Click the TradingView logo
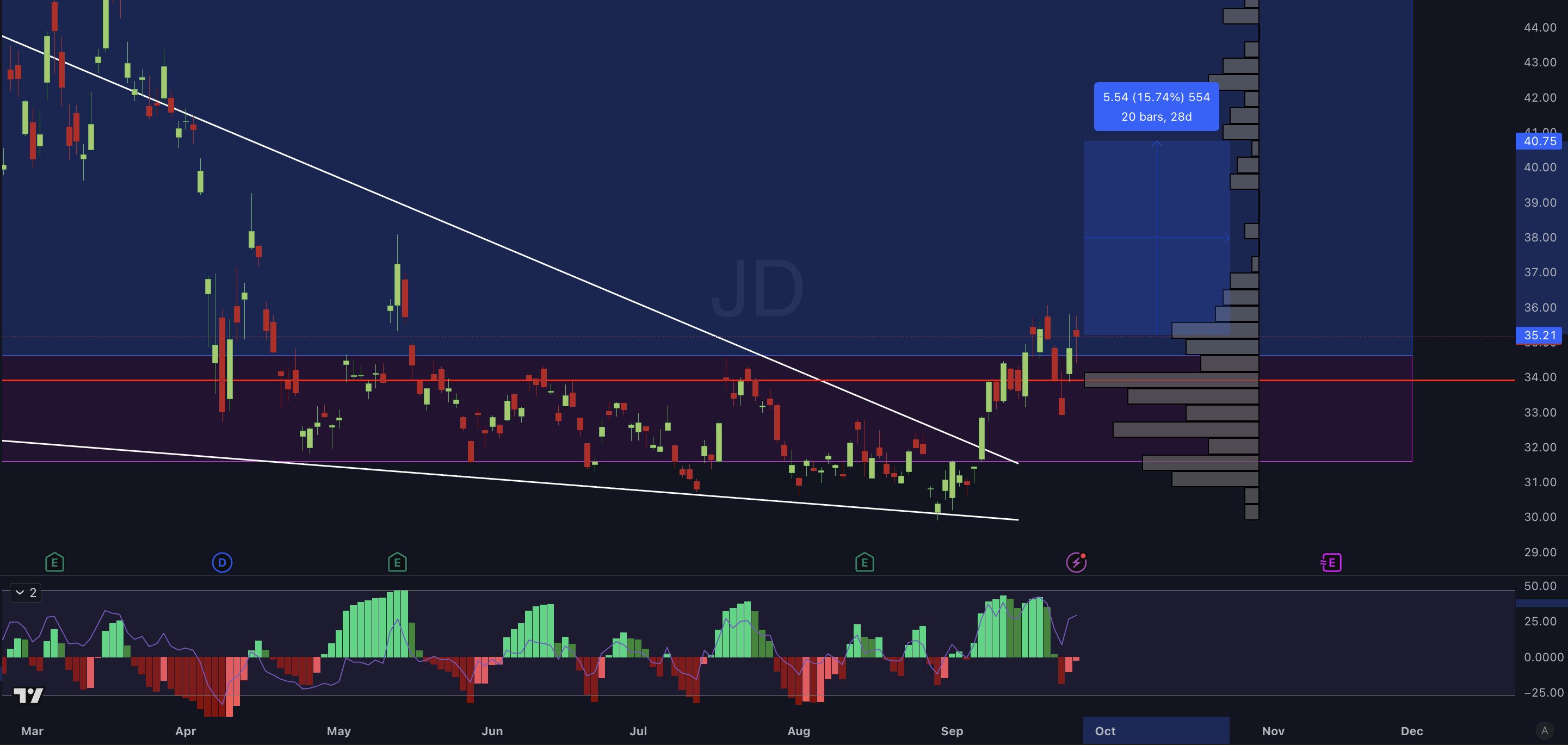 (x=28, y=694)
